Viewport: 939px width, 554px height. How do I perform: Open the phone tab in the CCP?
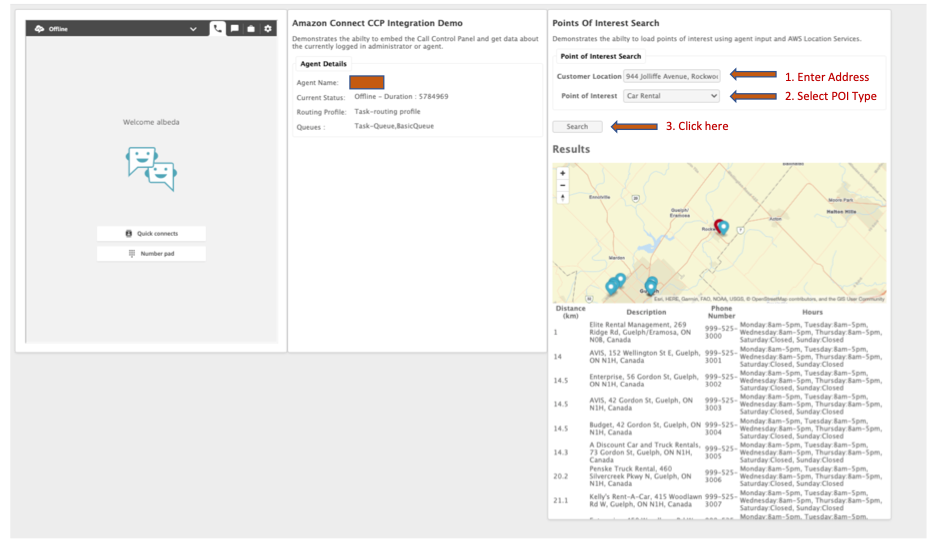point(217,28)
